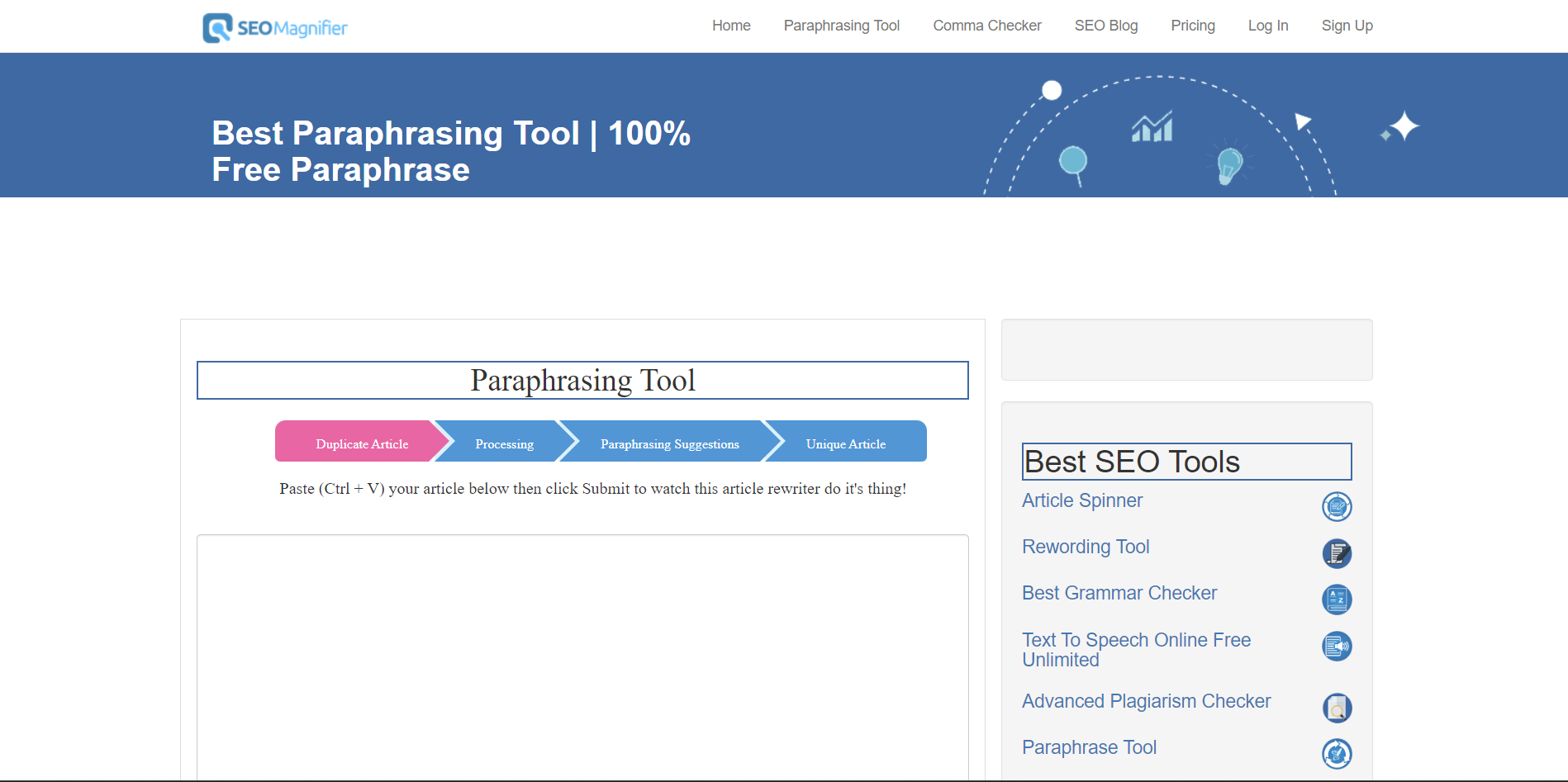Open the Rewording Tool link

1086,547
